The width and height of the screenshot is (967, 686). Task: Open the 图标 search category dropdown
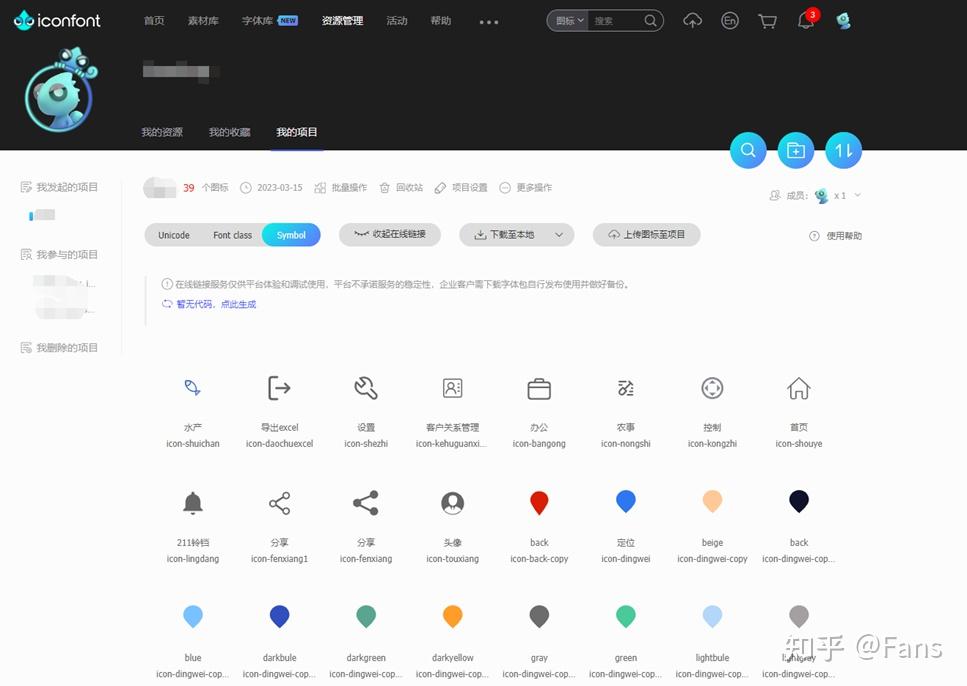click(x=567, y=20)
